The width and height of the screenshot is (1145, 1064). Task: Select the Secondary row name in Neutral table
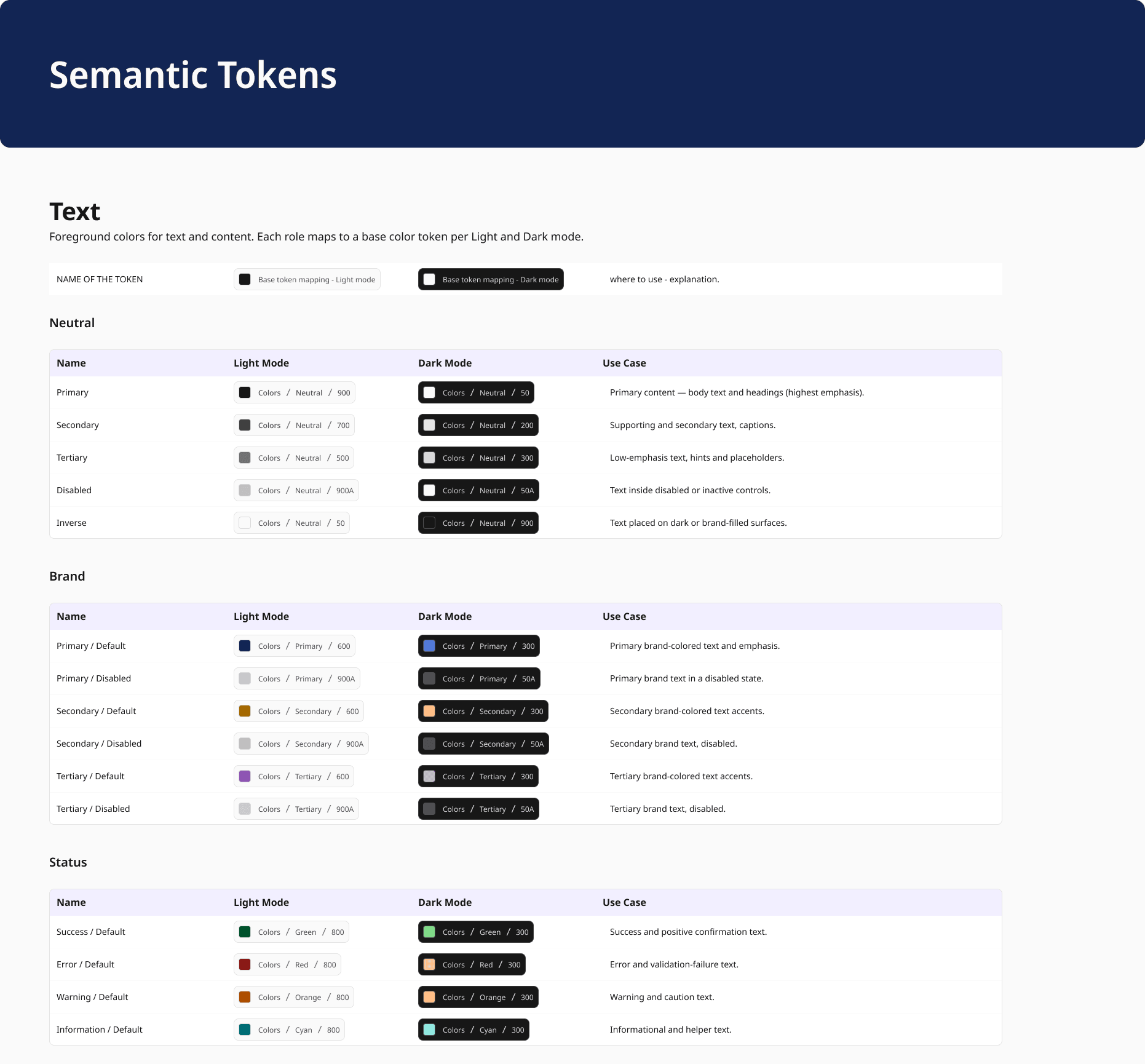coord(77,425)
